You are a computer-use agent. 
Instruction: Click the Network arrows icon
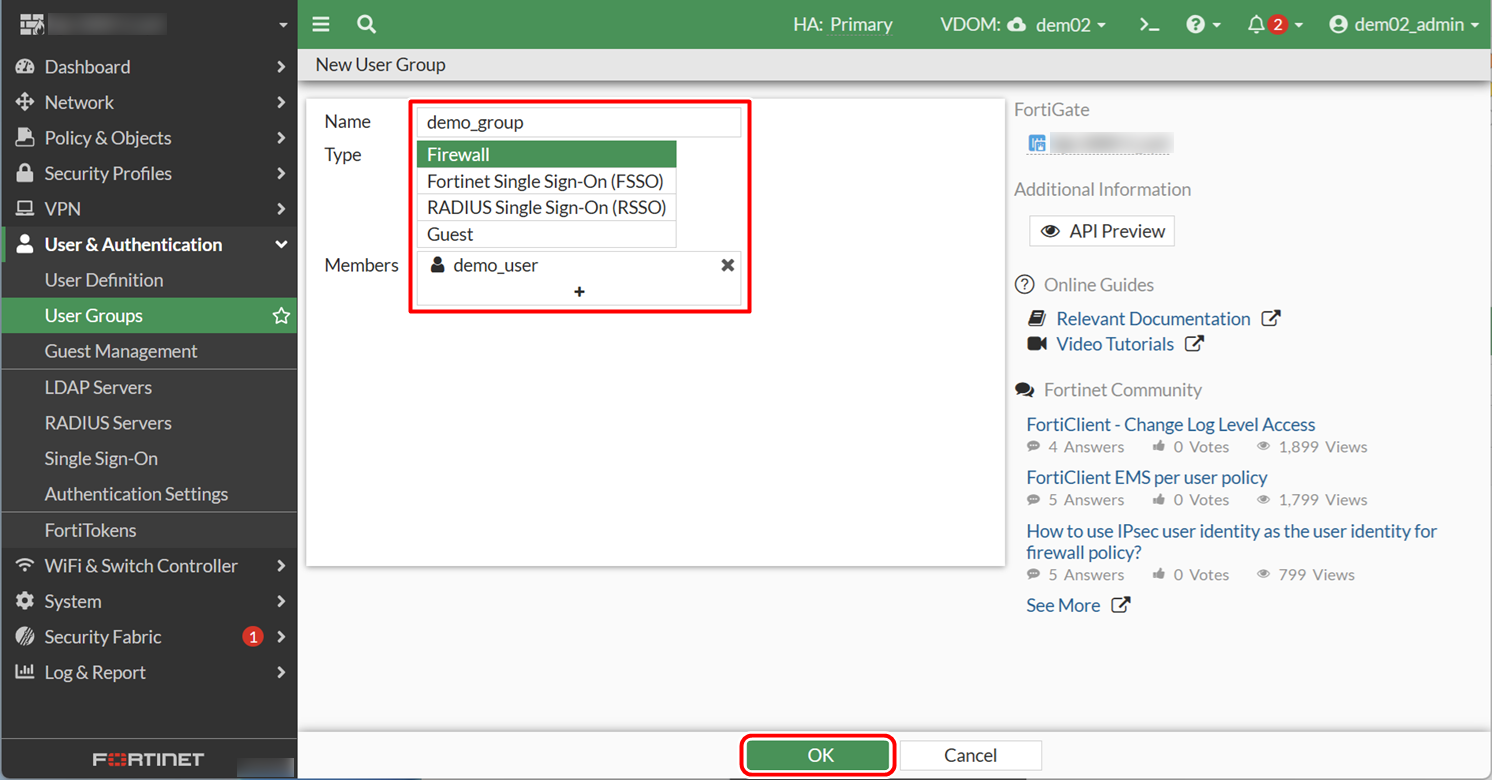[25, 102]
